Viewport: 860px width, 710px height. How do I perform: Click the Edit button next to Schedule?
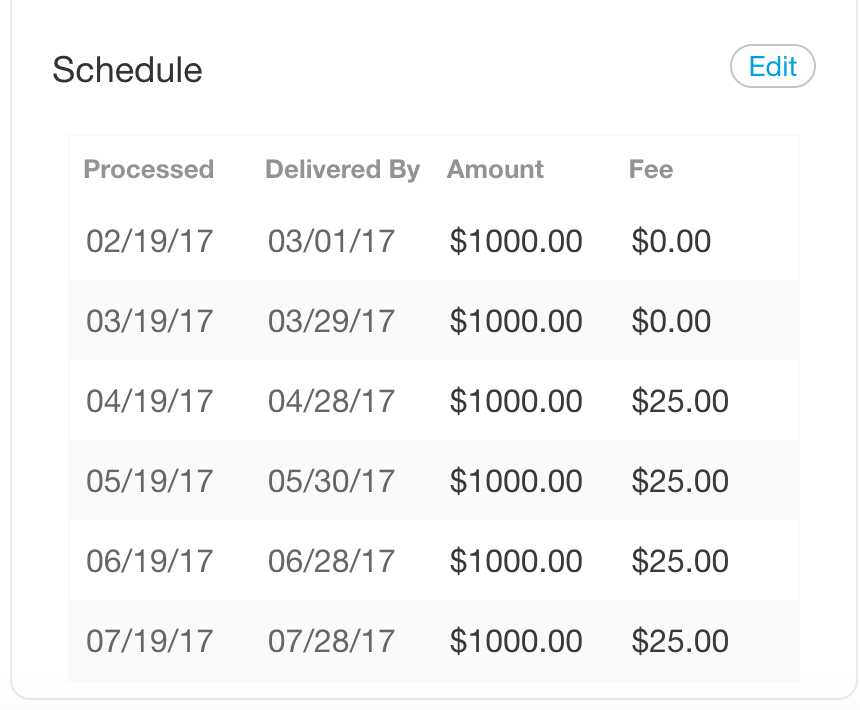(772, 66)
